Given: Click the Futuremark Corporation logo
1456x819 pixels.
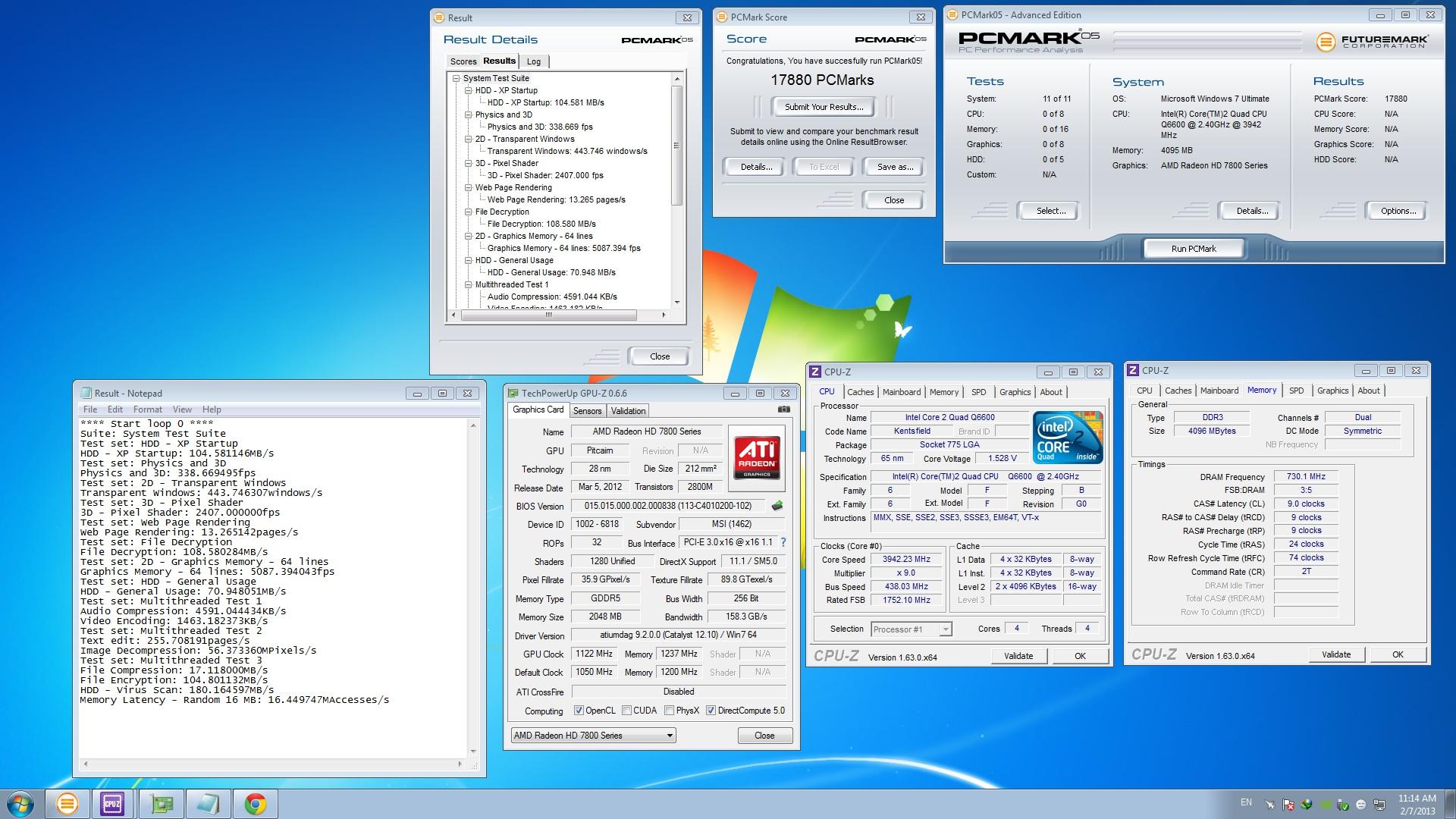Looking at the screenshot, I should click(1372, 42).
